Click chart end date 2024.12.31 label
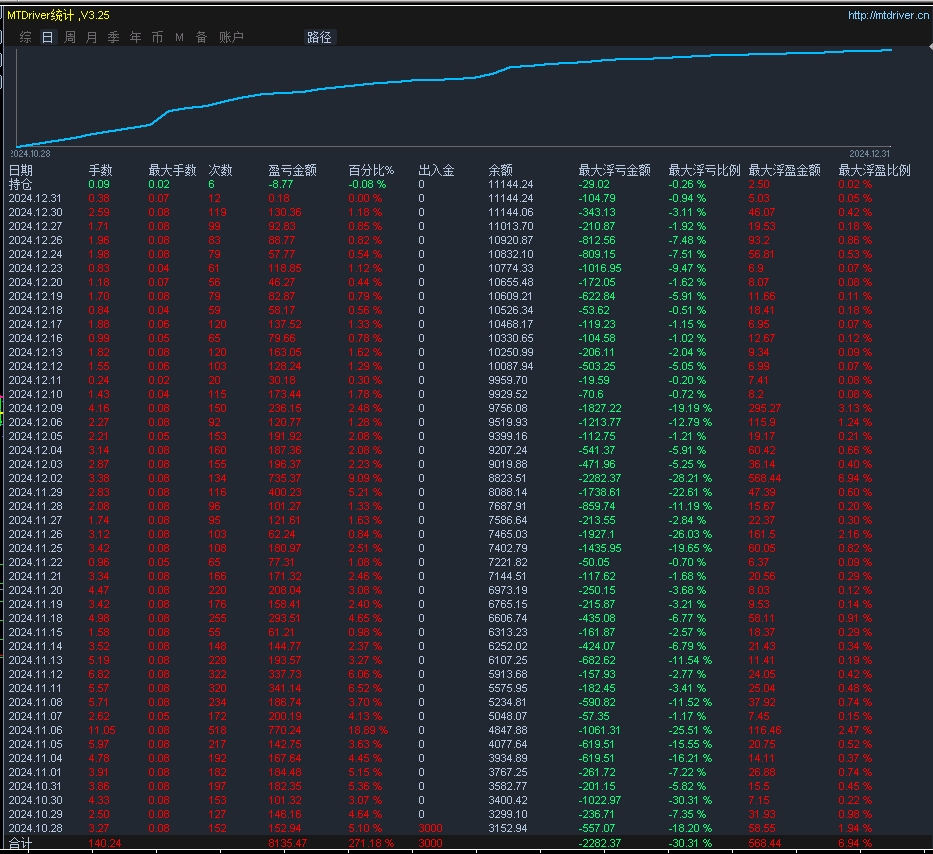 [x=869, y=154]
